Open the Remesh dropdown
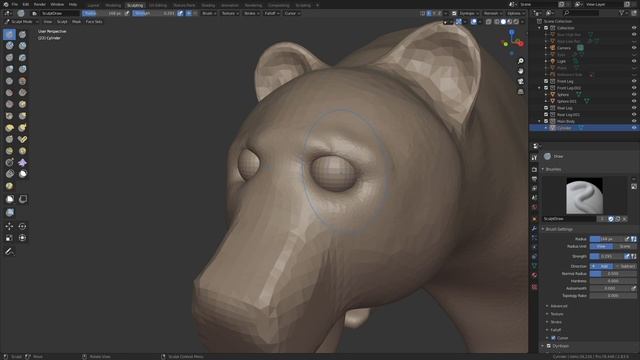The width and height of the screenshot is (640, 360). pyautogui.click(x=493, y=13)
